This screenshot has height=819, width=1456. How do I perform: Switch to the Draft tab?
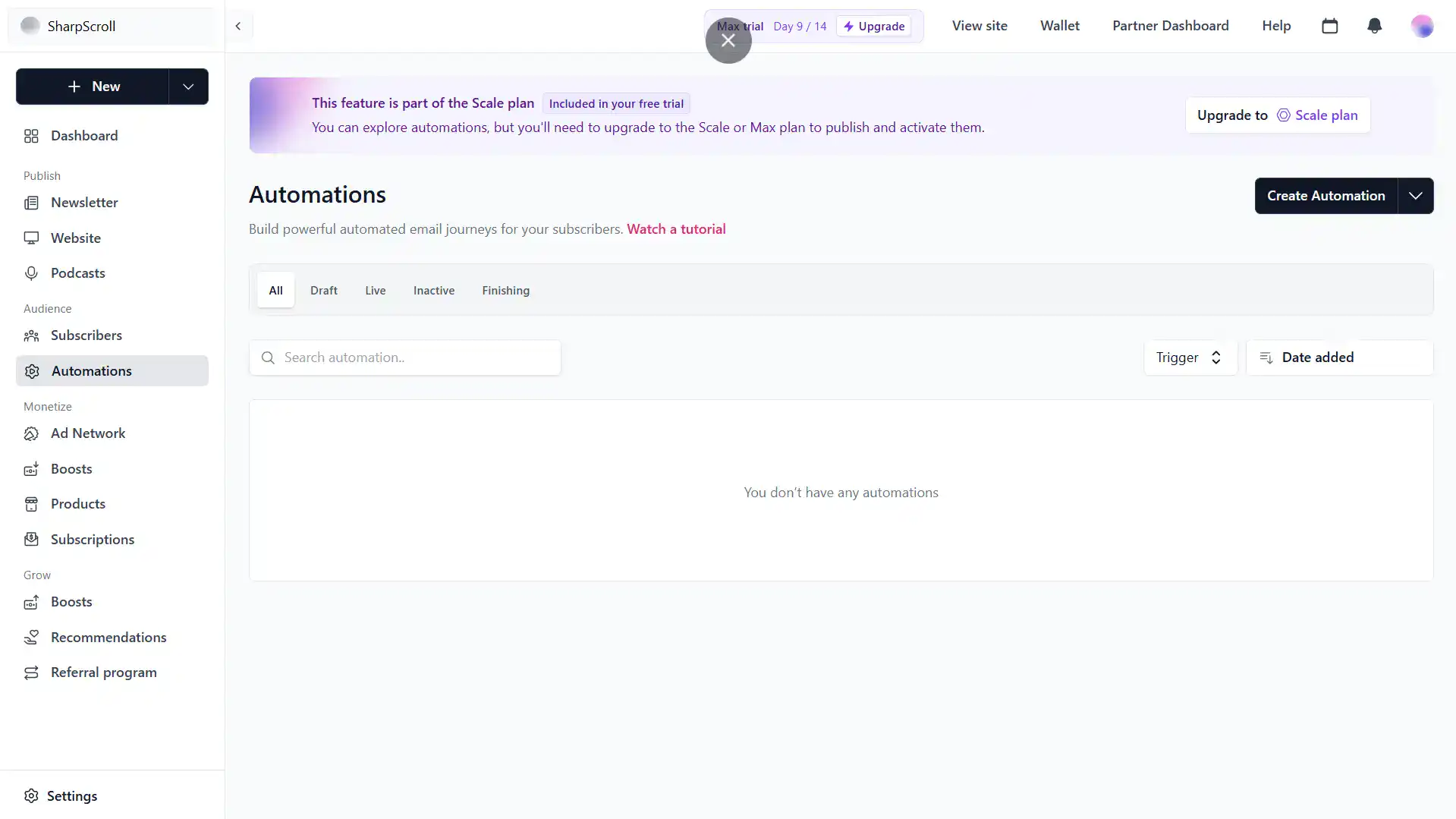point(324,291)
